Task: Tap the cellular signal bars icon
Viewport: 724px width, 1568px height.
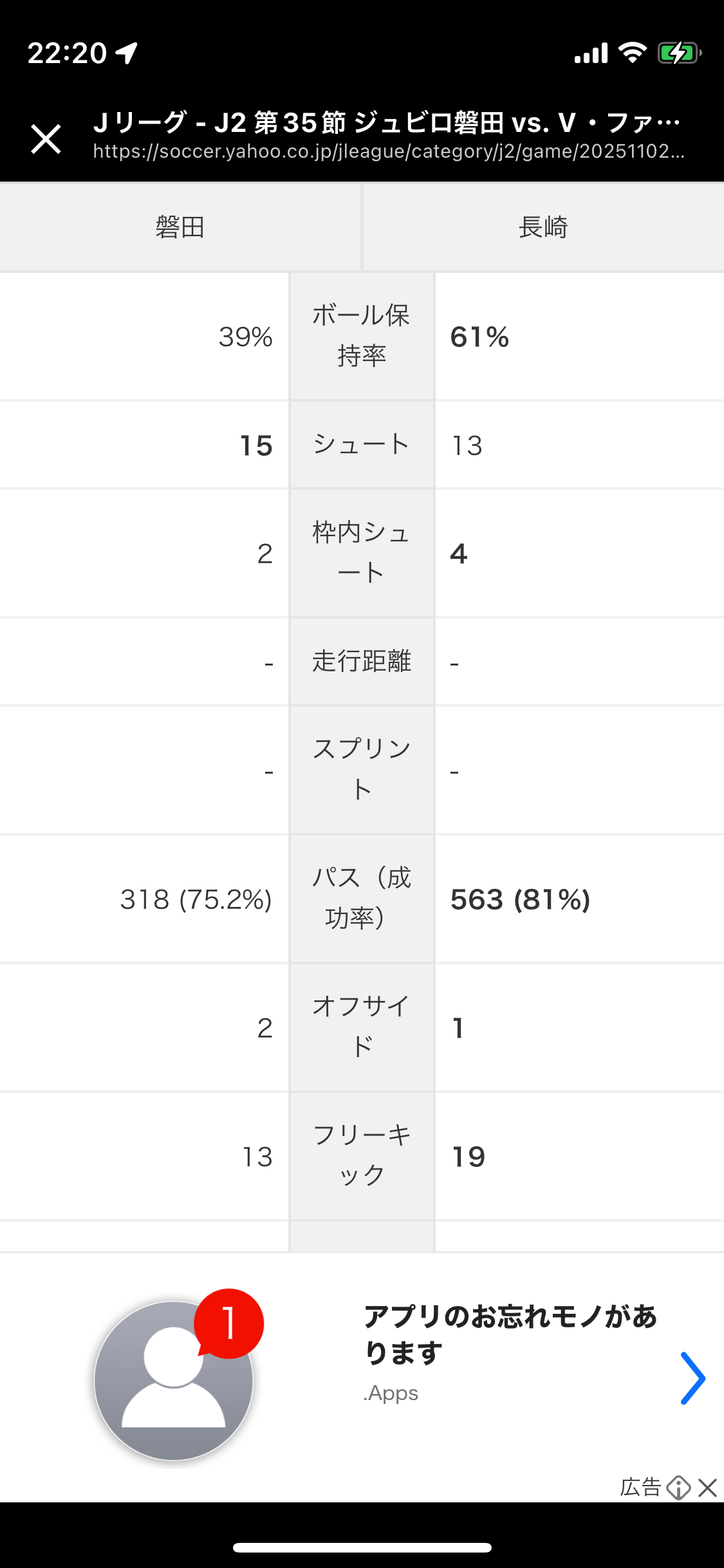Action: coord(591,53)
